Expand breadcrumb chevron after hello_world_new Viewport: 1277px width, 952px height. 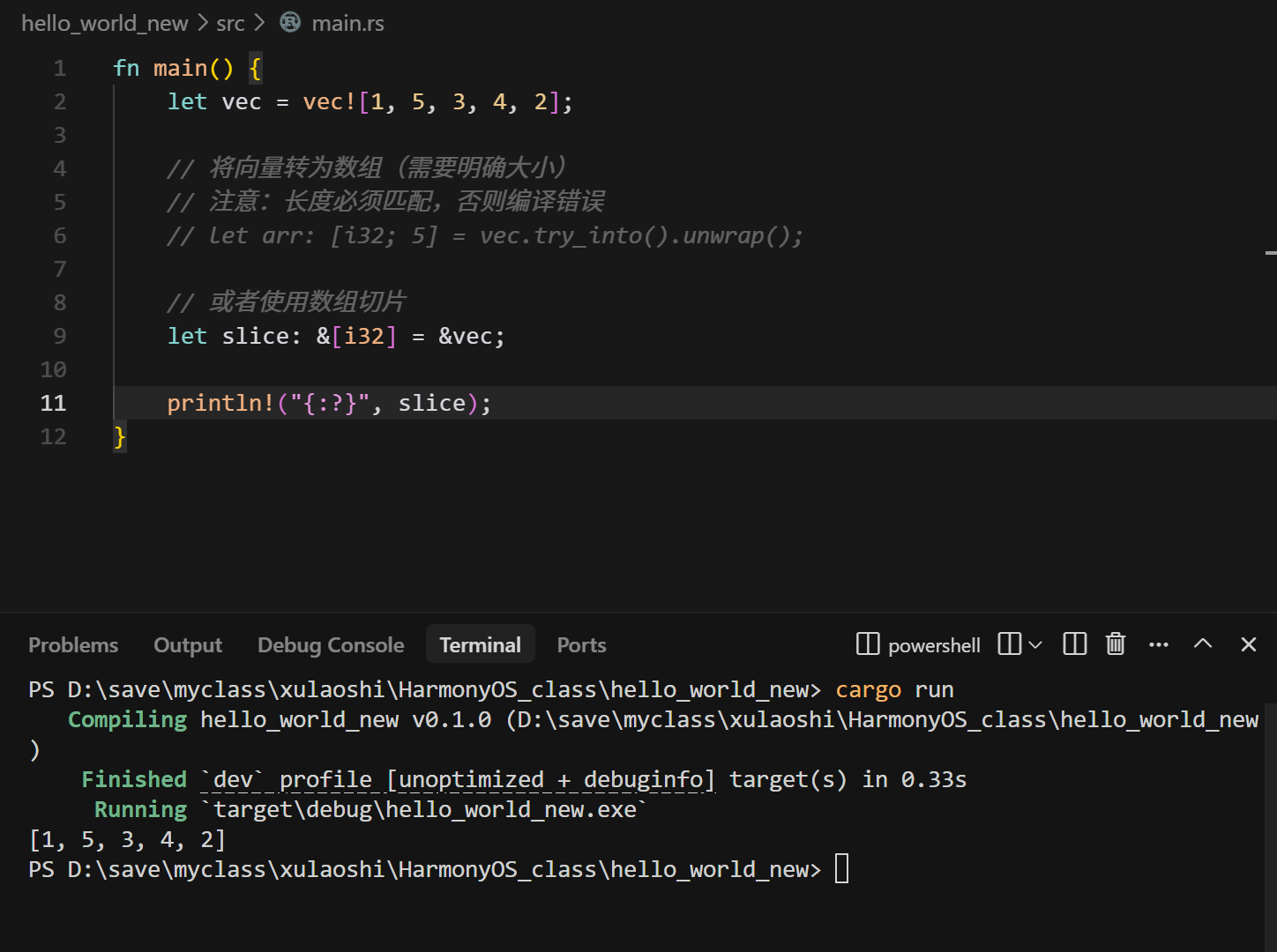pos(203,23)
